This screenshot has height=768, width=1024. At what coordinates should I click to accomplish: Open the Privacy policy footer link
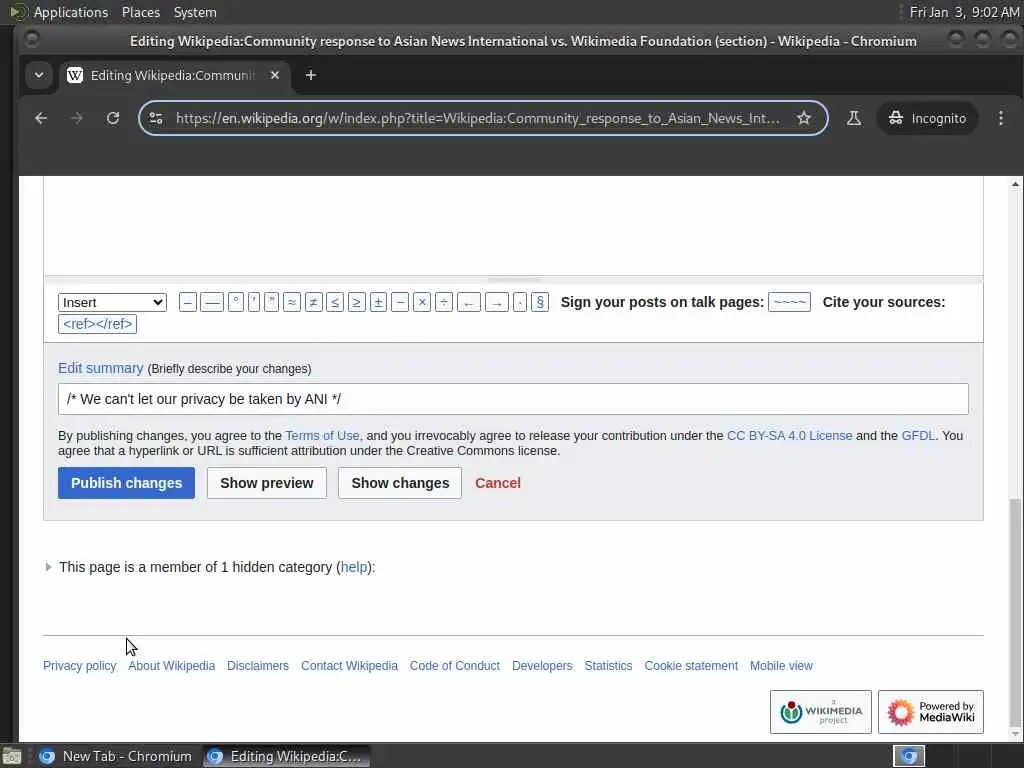point(80,665)
